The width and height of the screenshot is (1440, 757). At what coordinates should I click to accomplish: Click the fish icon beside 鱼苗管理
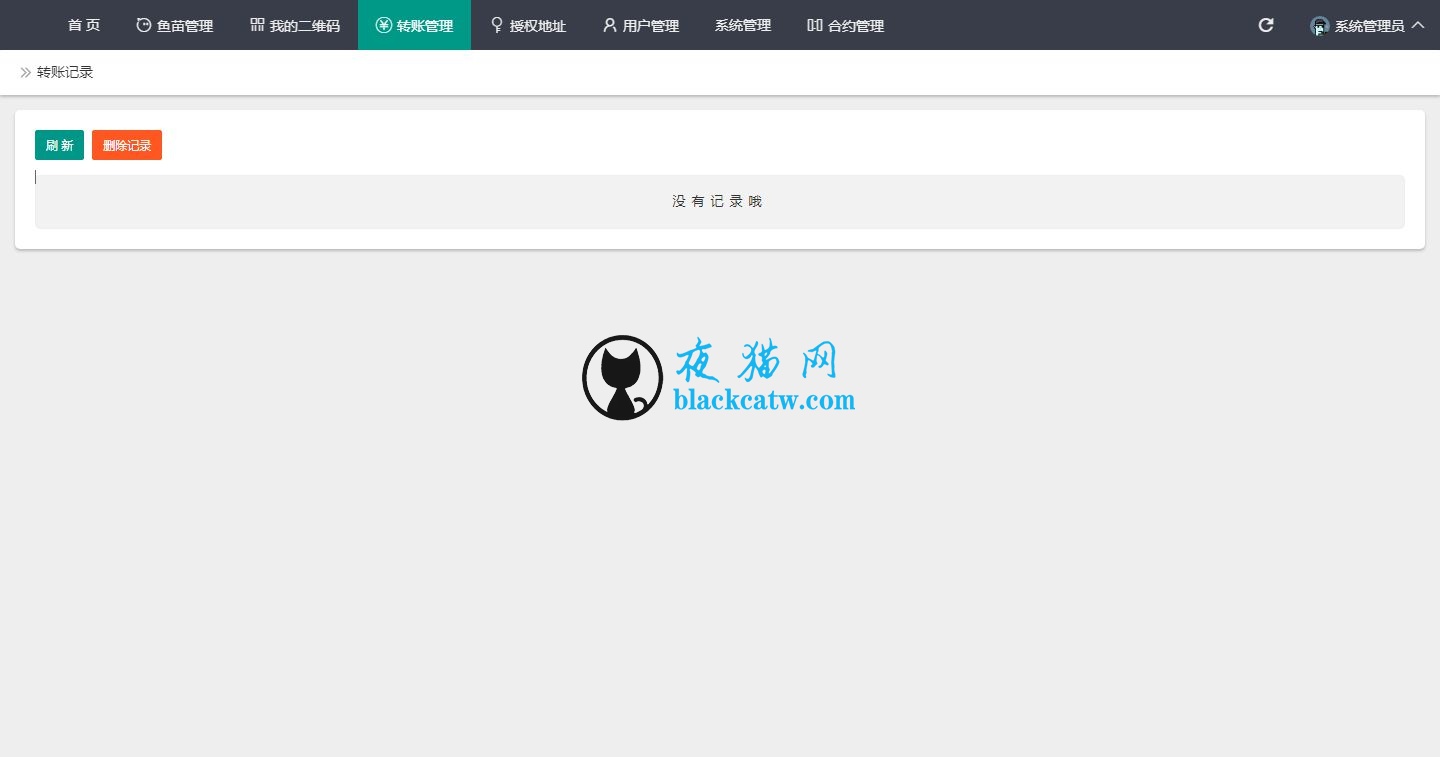click(x=144, y=25)
